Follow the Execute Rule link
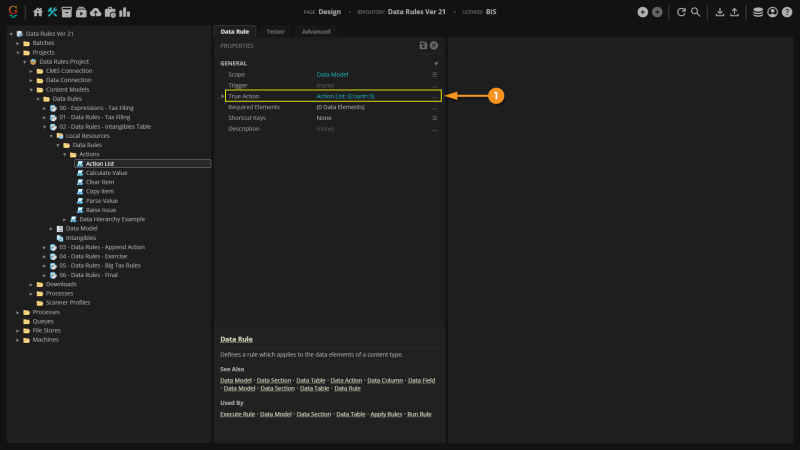 click(237, 414)
